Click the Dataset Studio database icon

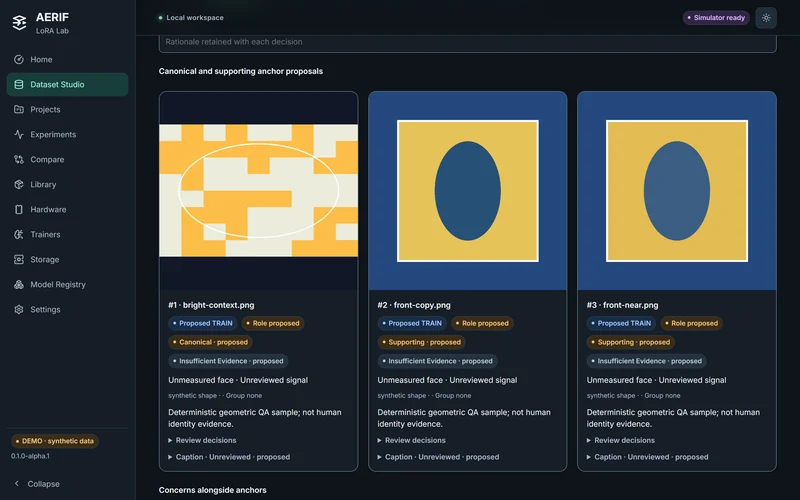coord(19,84)
